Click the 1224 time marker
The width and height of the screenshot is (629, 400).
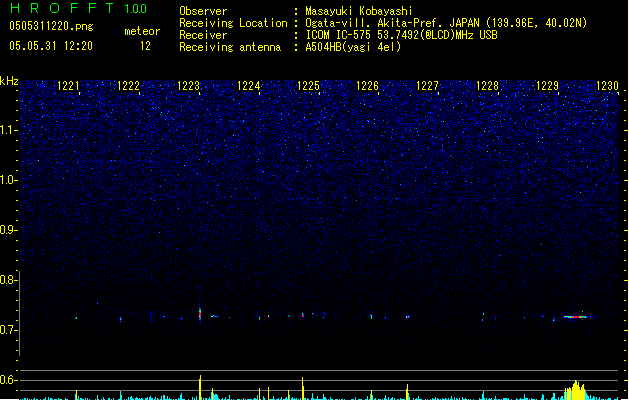click(x=248, y=86)
